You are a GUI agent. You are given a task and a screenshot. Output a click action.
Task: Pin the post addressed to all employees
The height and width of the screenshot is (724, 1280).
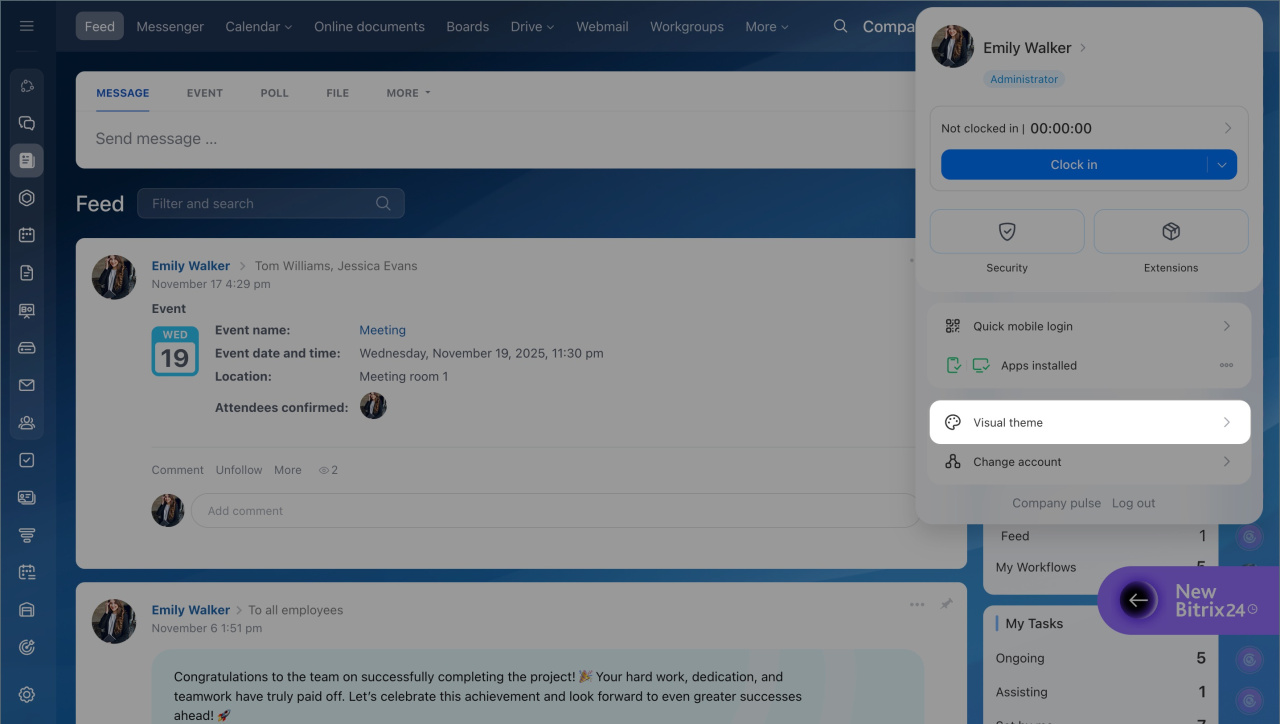[946, 604]
